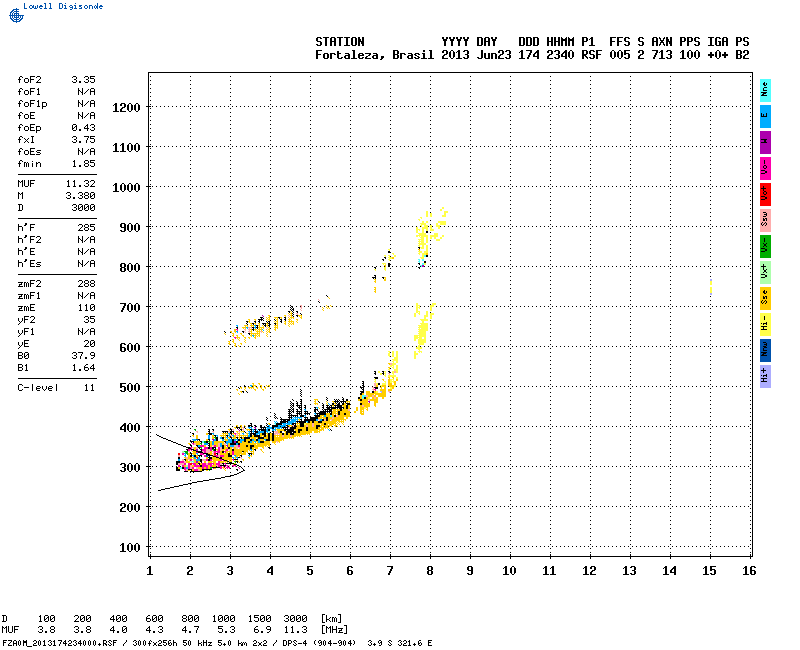Select the FZA0M_2013174234000.RSF file name
Screen dimensions: 800x650
pyautogui.click(x=60, y=643)
